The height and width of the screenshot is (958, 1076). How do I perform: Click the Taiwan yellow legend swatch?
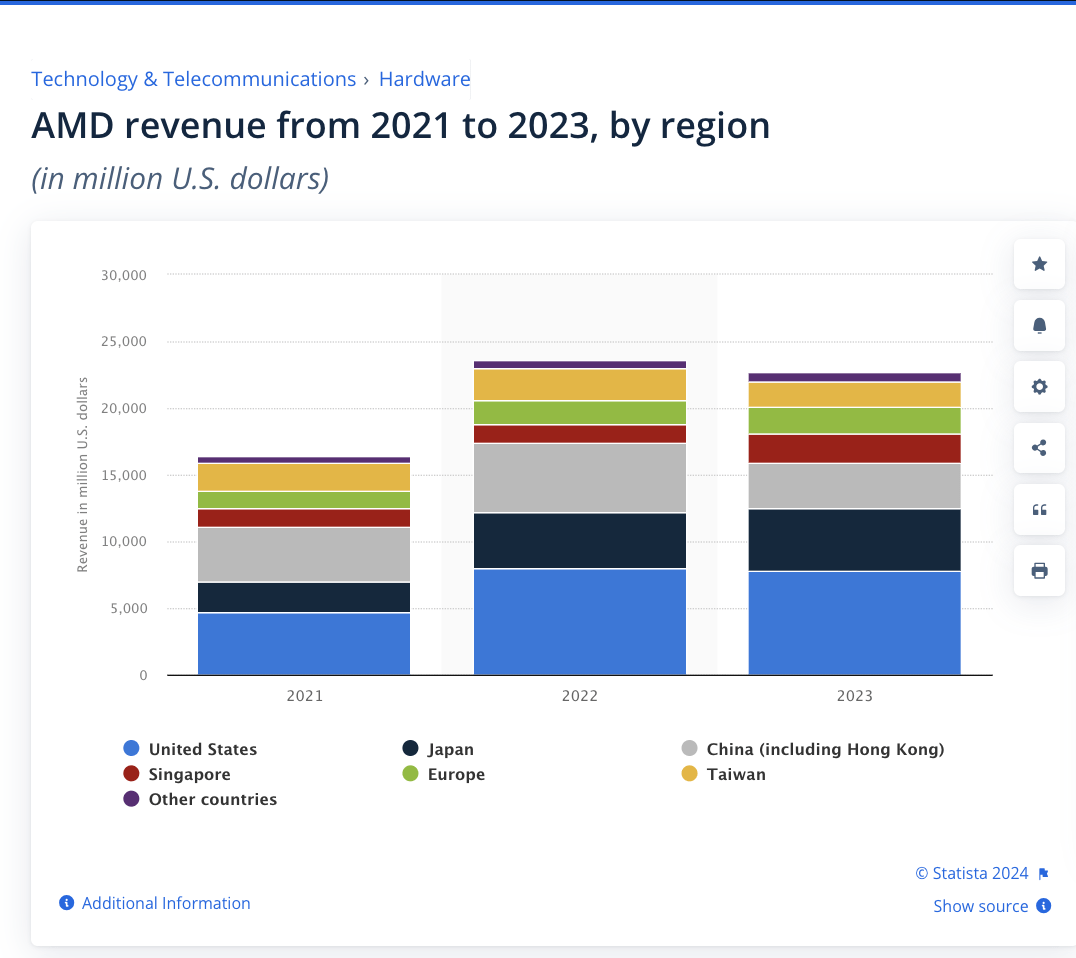coord(690,774)
